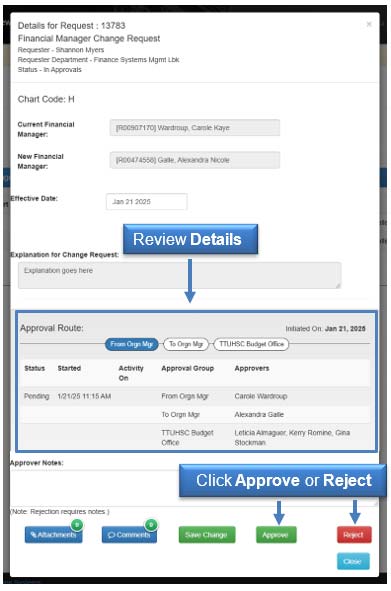
Task: Click the Pending status cell
Action: tap(37, 396)
